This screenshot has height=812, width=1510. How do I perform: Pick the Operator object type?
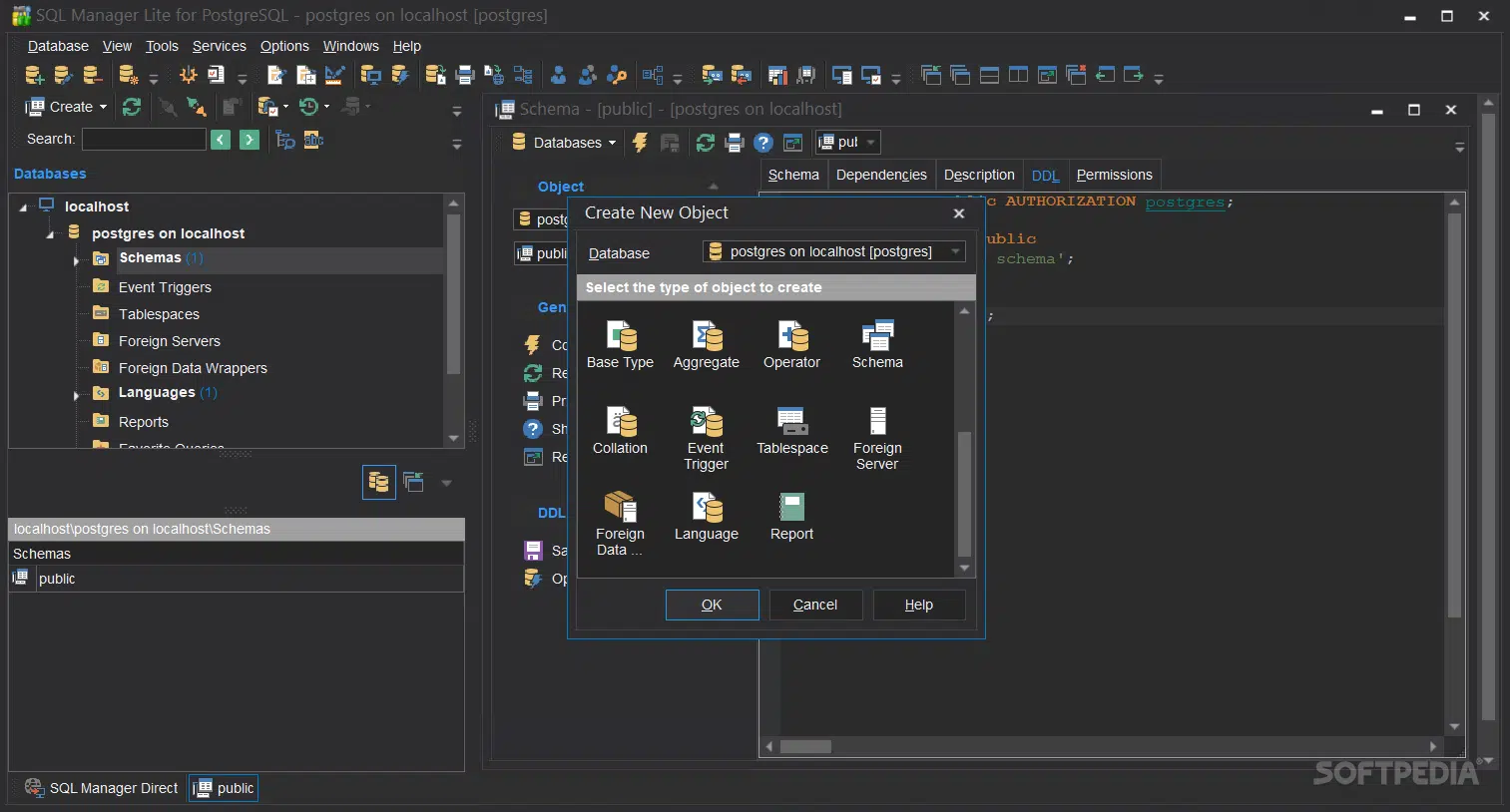click(791, 345)
